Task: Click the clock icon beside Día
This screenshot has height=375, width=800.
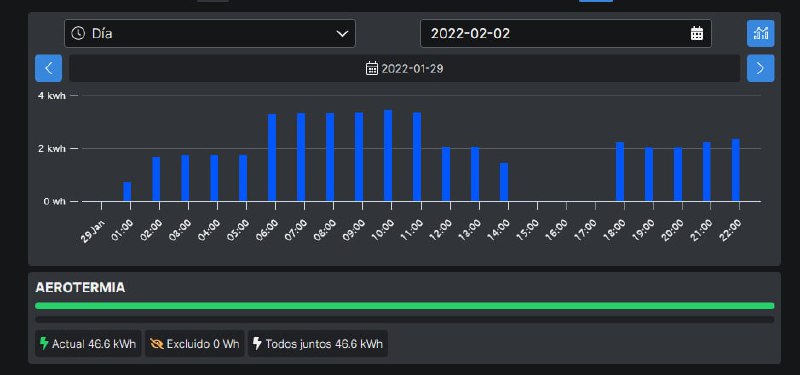Action: tap(78, 34)
